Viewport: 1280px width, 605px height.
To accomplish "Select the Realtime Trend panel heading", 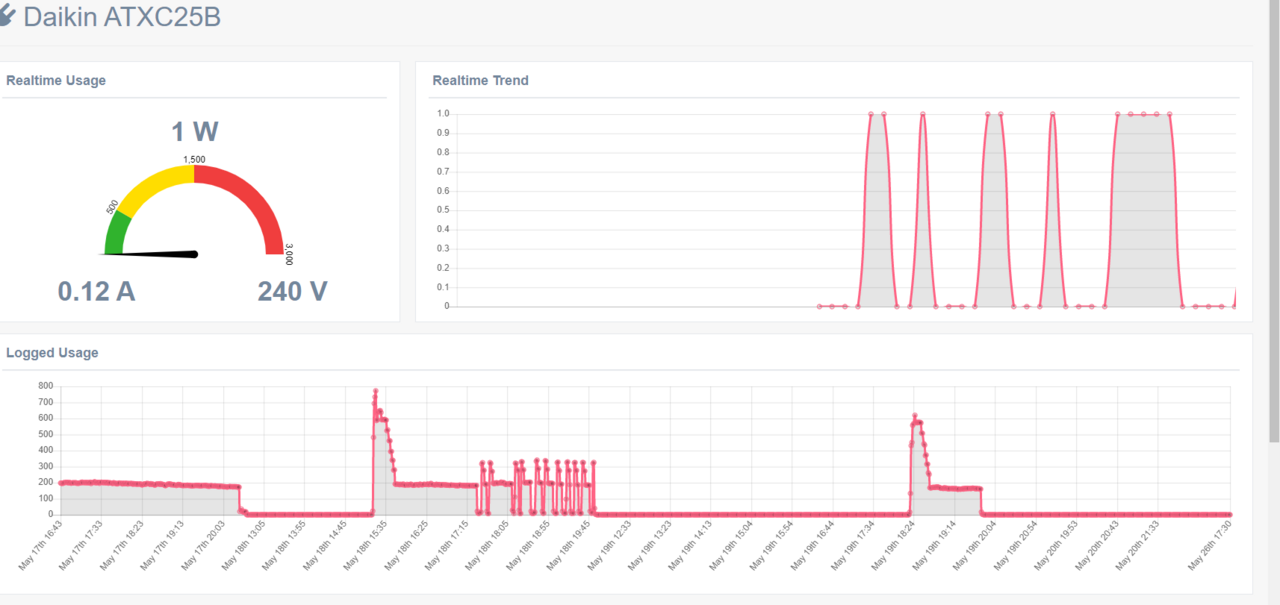I will pos(480,80).
